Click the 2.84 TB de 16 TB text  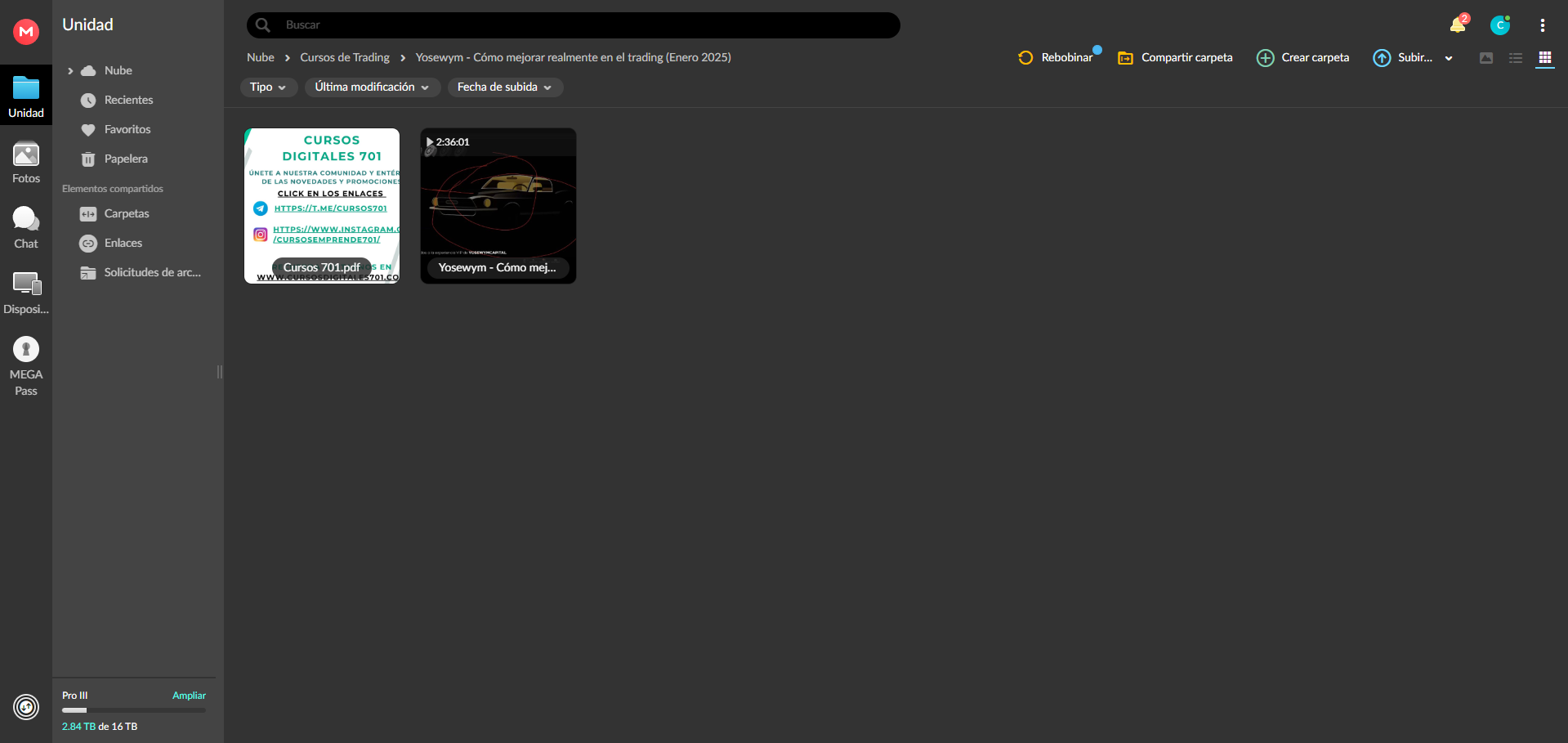pyautogui.click(x=100, y=727)
